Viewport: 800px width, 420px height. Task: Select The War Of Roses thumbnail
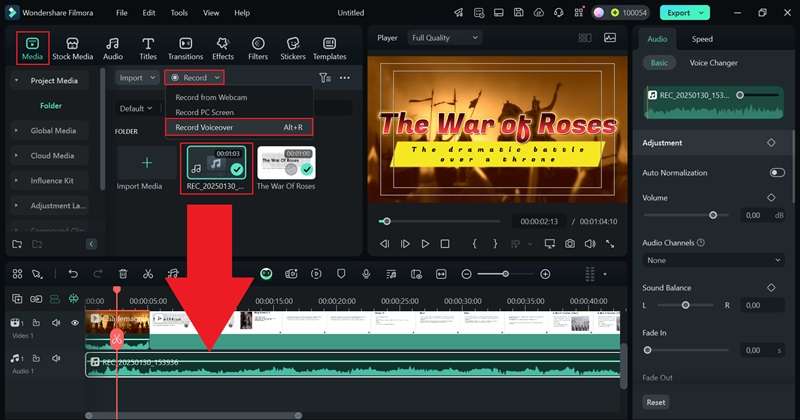coord(286,163)
